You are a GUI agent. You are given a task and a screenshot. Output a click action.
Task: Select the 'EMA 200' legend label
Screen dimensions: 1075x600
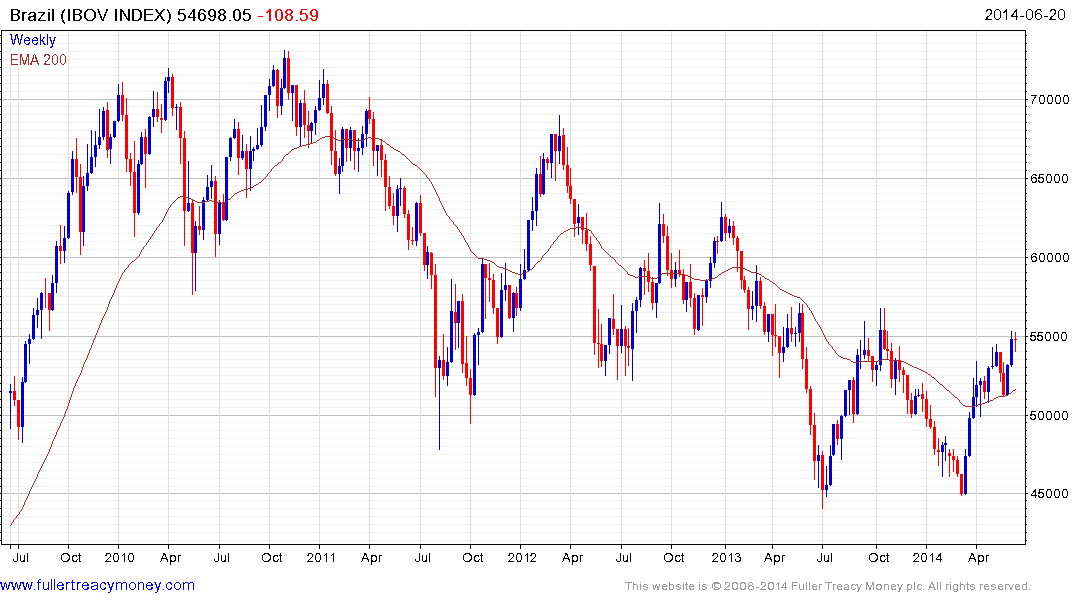coord(38,60)
